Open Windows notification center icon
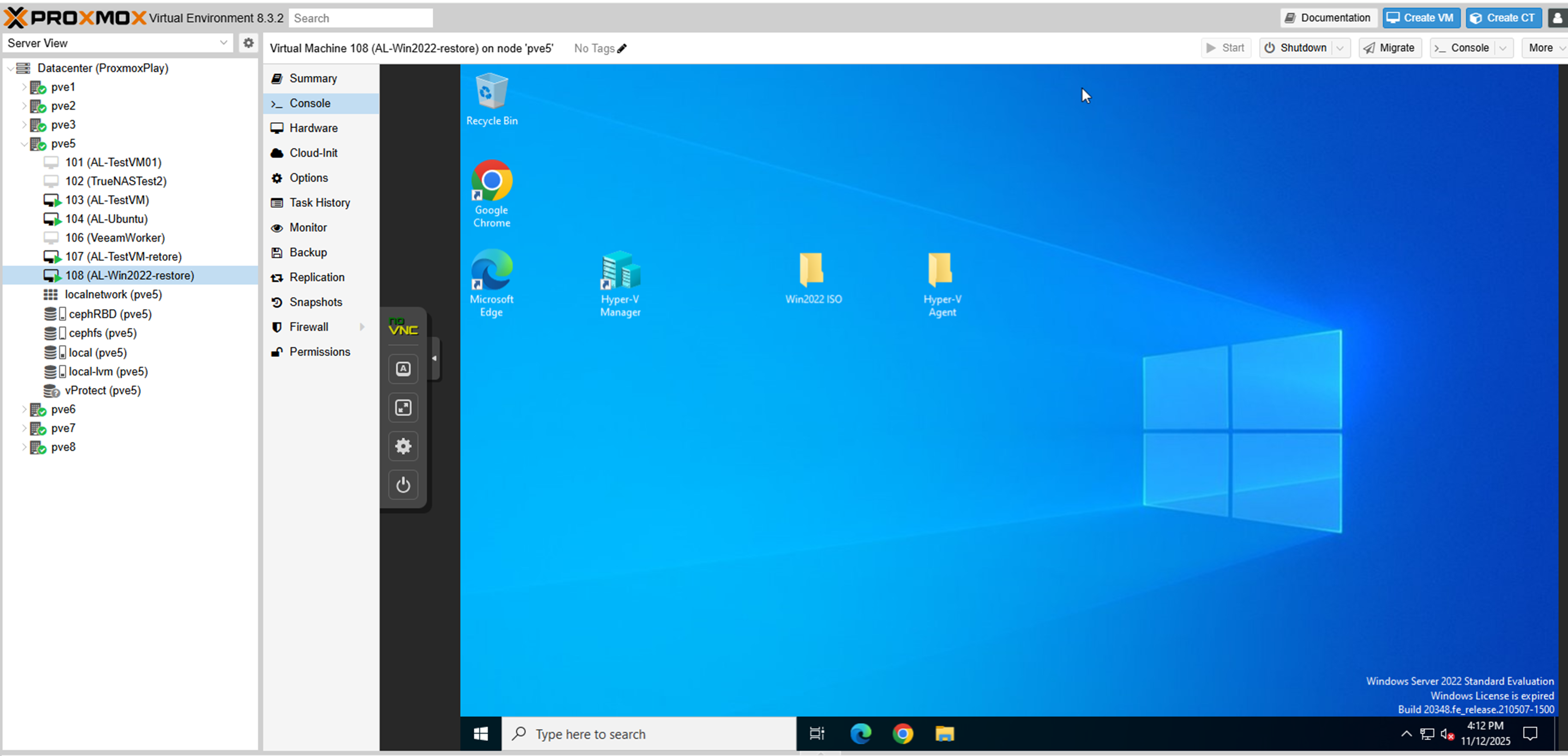Screen dimensions: 1568x756 [x=1530, y=734]
